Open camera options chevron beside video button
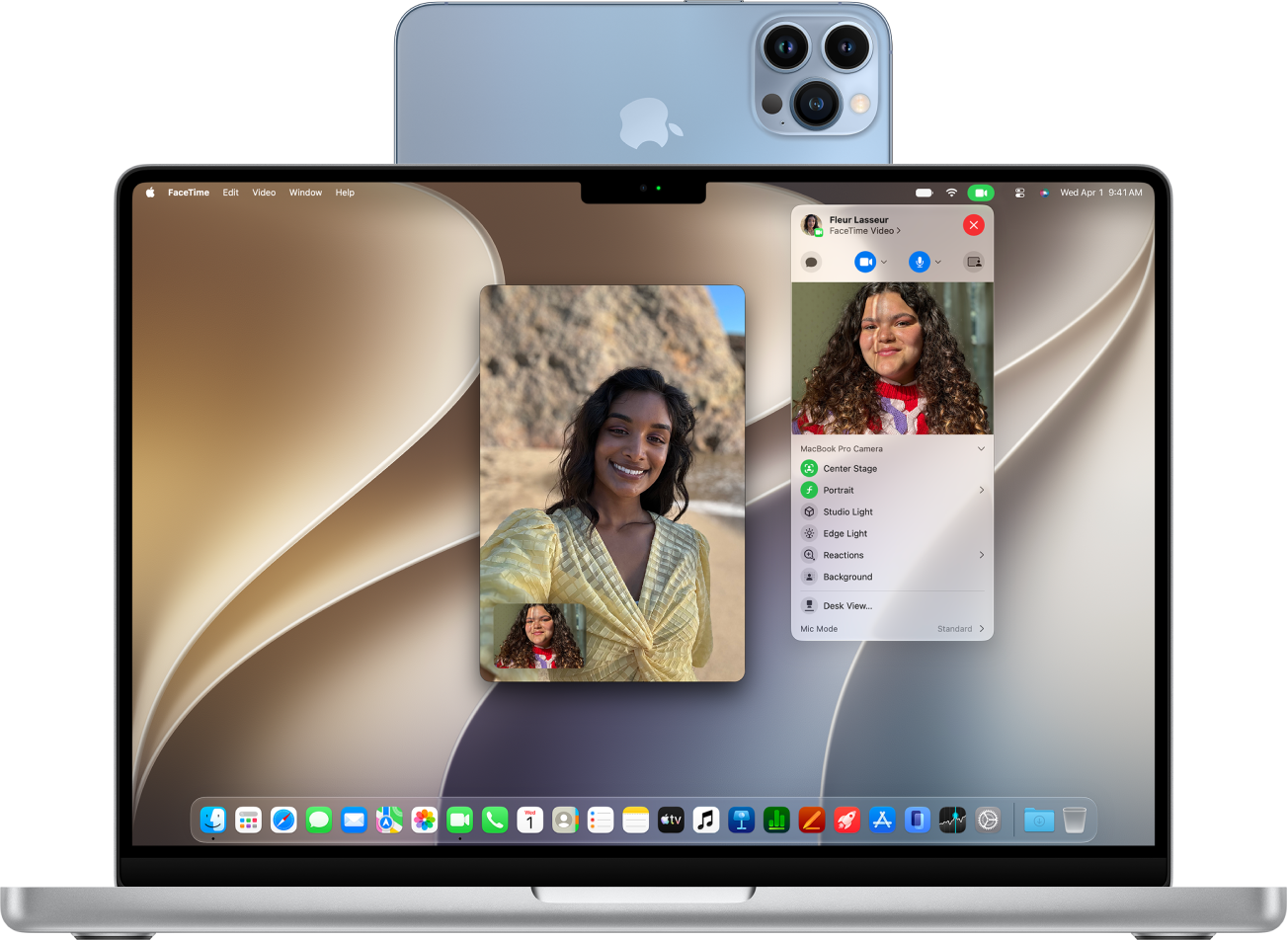This screenshot has width=1288, height=940. [884, 262]
